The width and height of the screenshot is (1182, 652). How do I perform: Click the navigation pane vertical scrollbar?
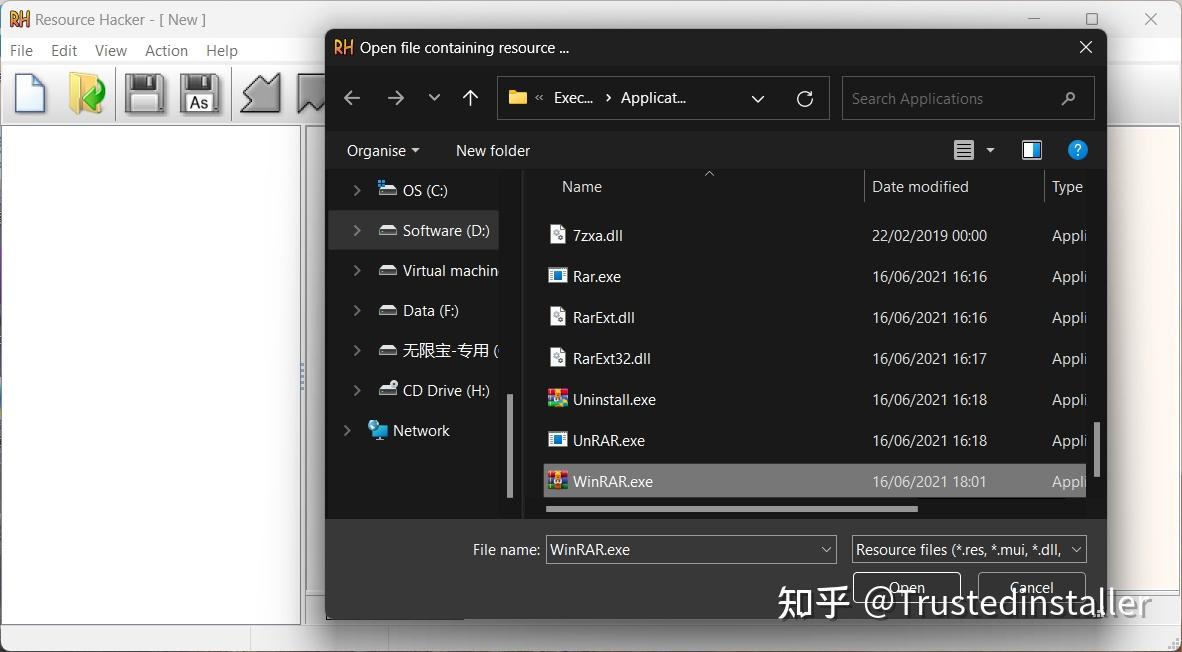(510, 445)
